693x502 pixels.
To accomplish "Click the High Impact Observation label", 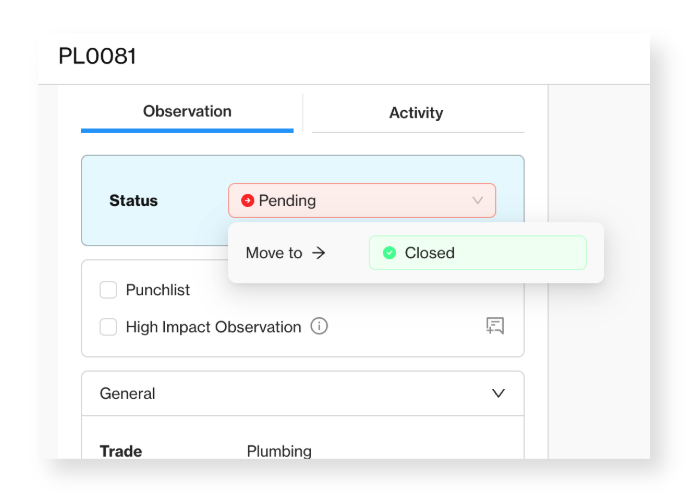I will (213, 327).
